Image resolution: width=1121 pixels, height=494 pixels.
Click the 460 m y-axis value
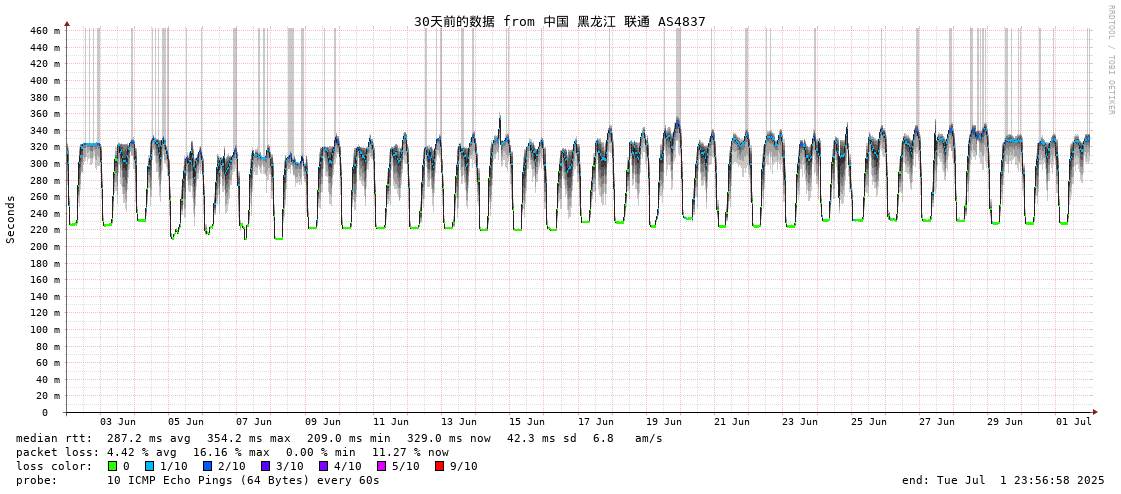45,31
